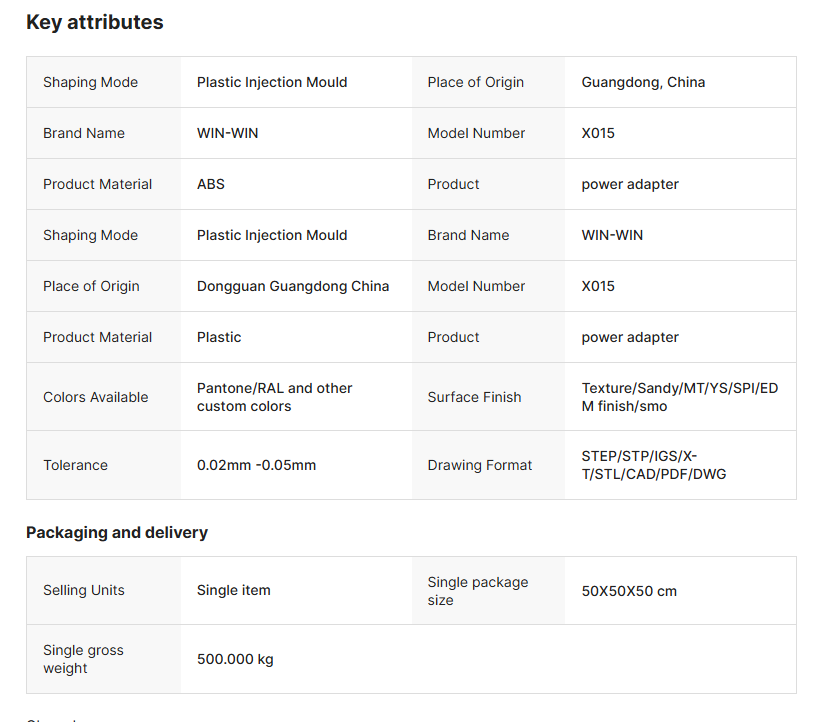This screenshot has height=722, width=831.
Task: Click the Drawing Format label
Action: 479,465
